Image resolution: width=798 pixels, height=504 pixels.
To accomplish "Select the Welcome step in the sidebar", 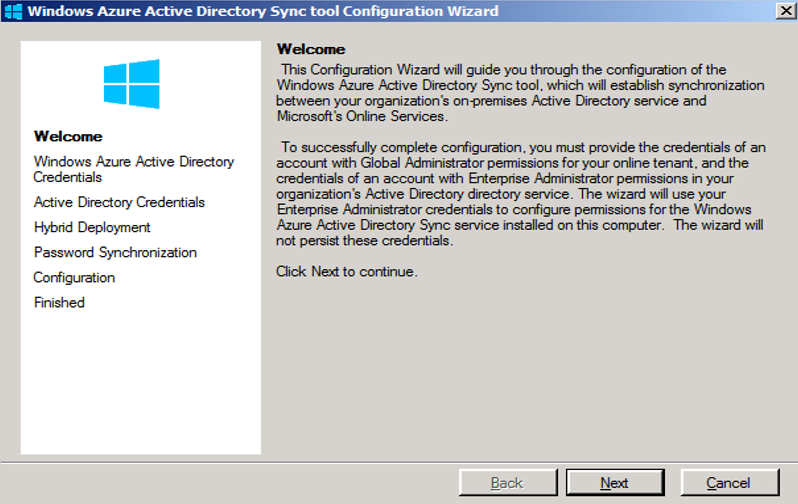I will [68, 136].
